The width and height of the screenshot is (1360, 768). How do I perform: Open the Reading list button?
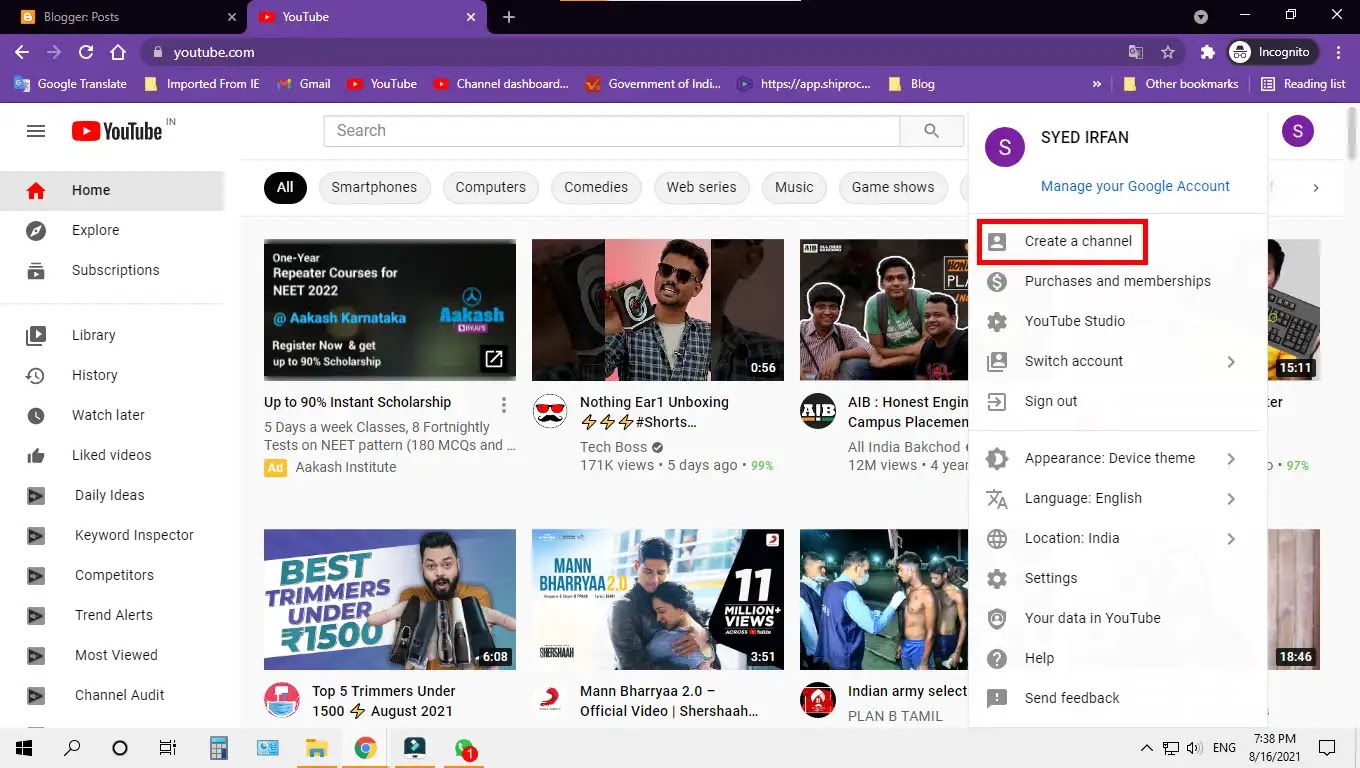coord(1302,84)
